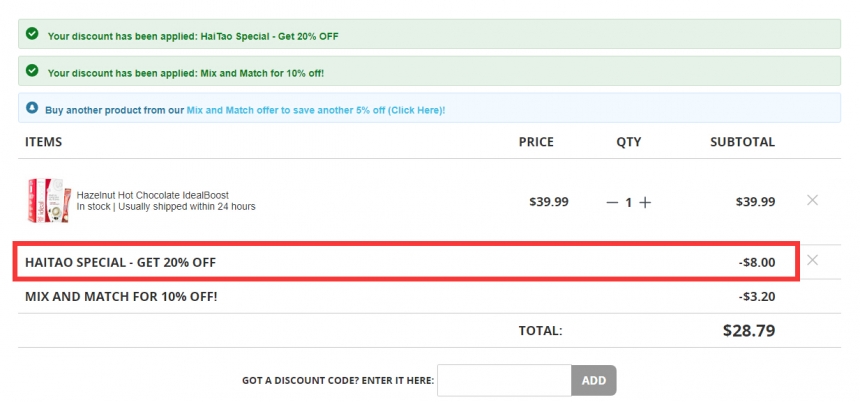Click the $28.79 total amount
The width and height of the screenshot is (860, 402).
(749, 330)
